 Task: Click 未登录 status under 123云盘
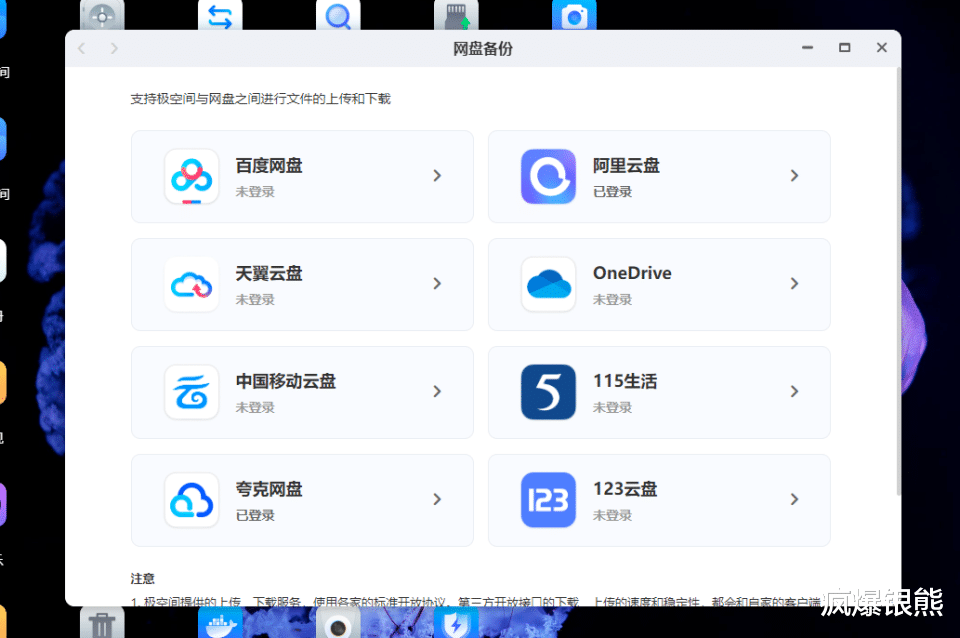pyautogui.click(x=612, y=516)
